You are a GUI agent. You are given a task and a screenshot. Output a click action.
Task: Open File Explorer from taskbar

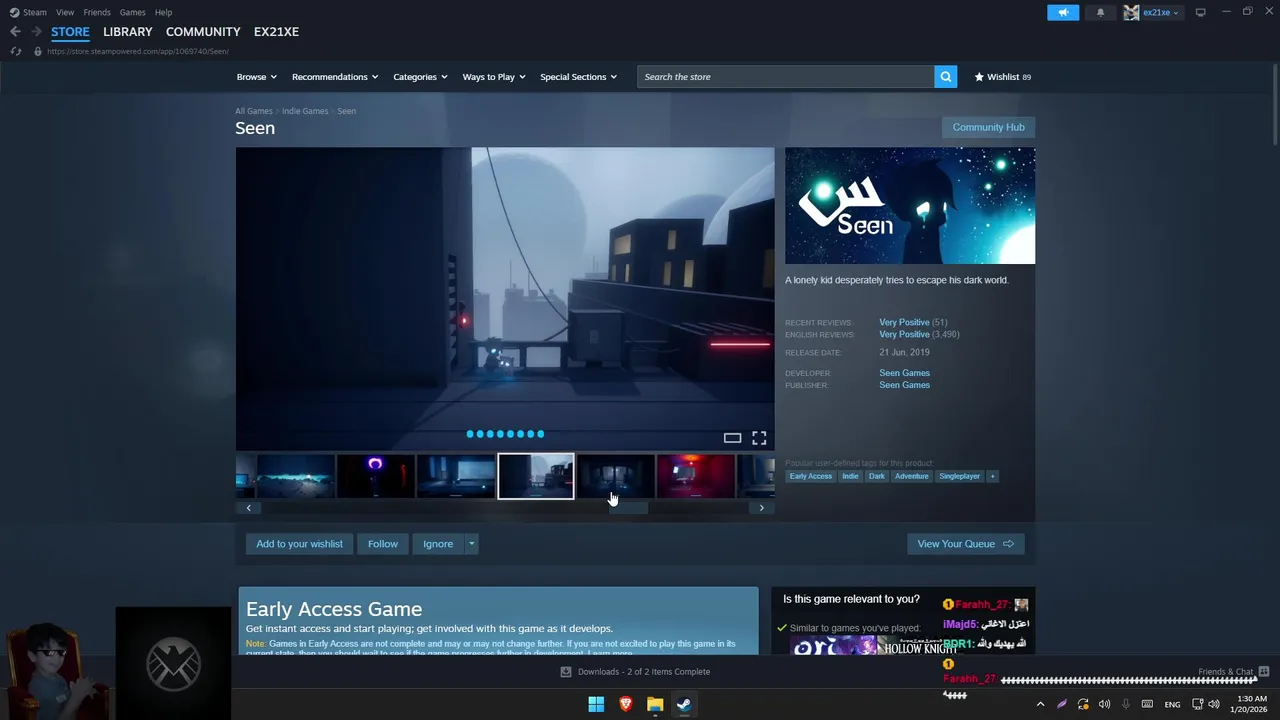point(655,704)
